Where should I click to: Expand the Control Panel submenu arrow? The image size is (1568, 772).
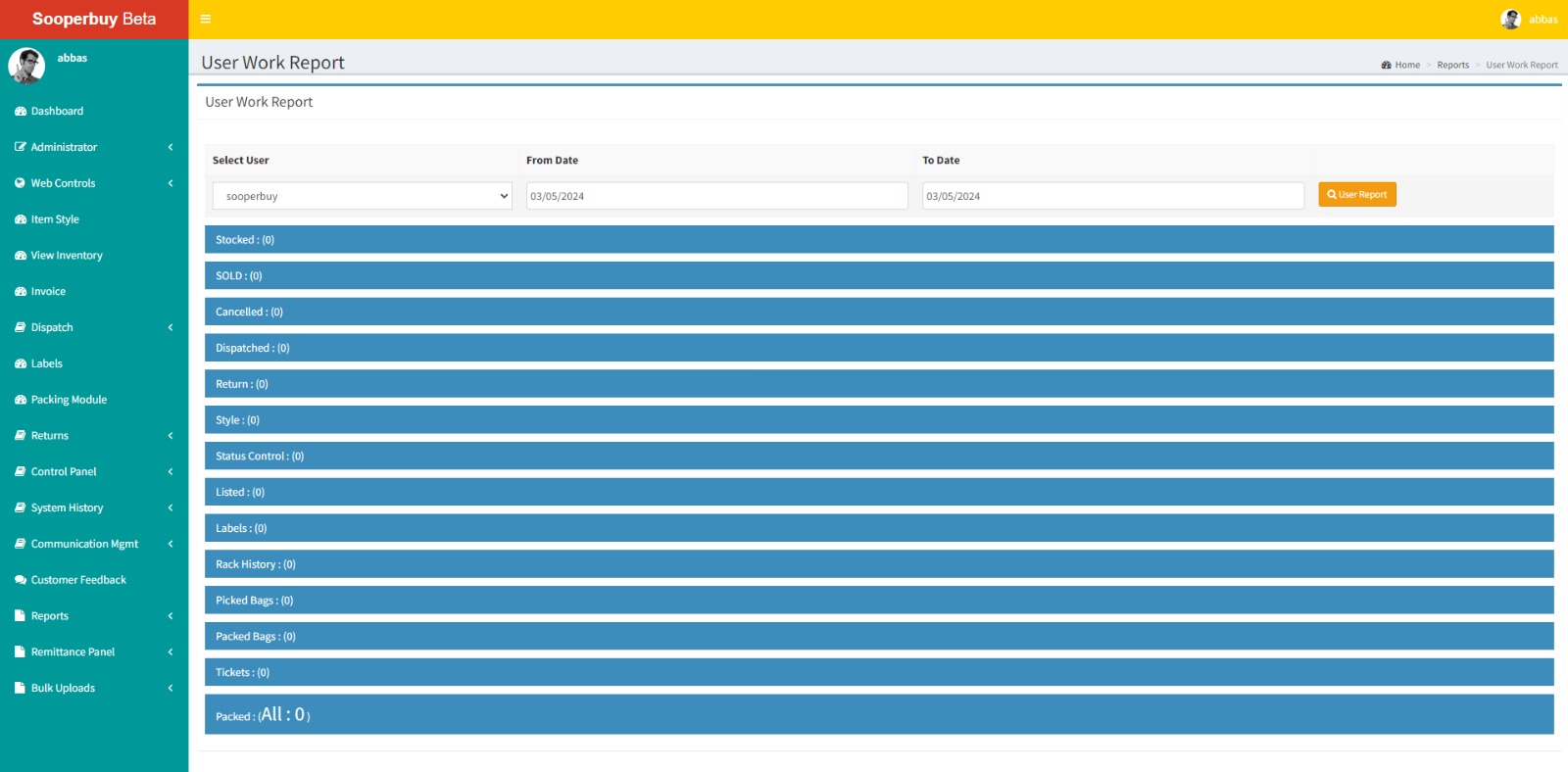(171, 471)
